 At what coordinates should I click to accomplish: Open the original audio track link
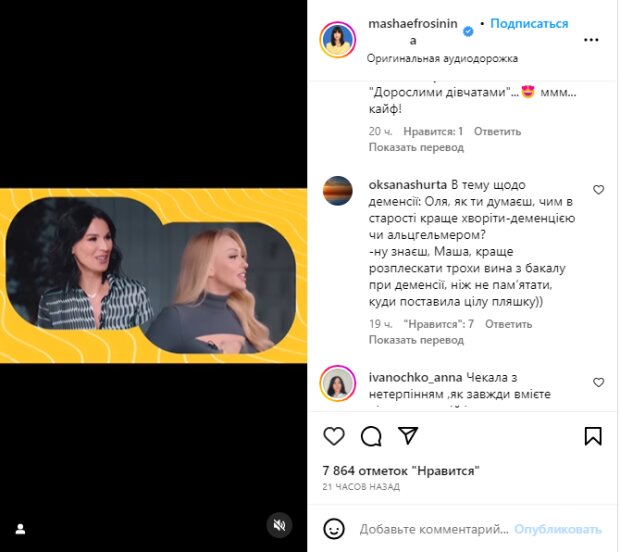[x=442, y=59]
